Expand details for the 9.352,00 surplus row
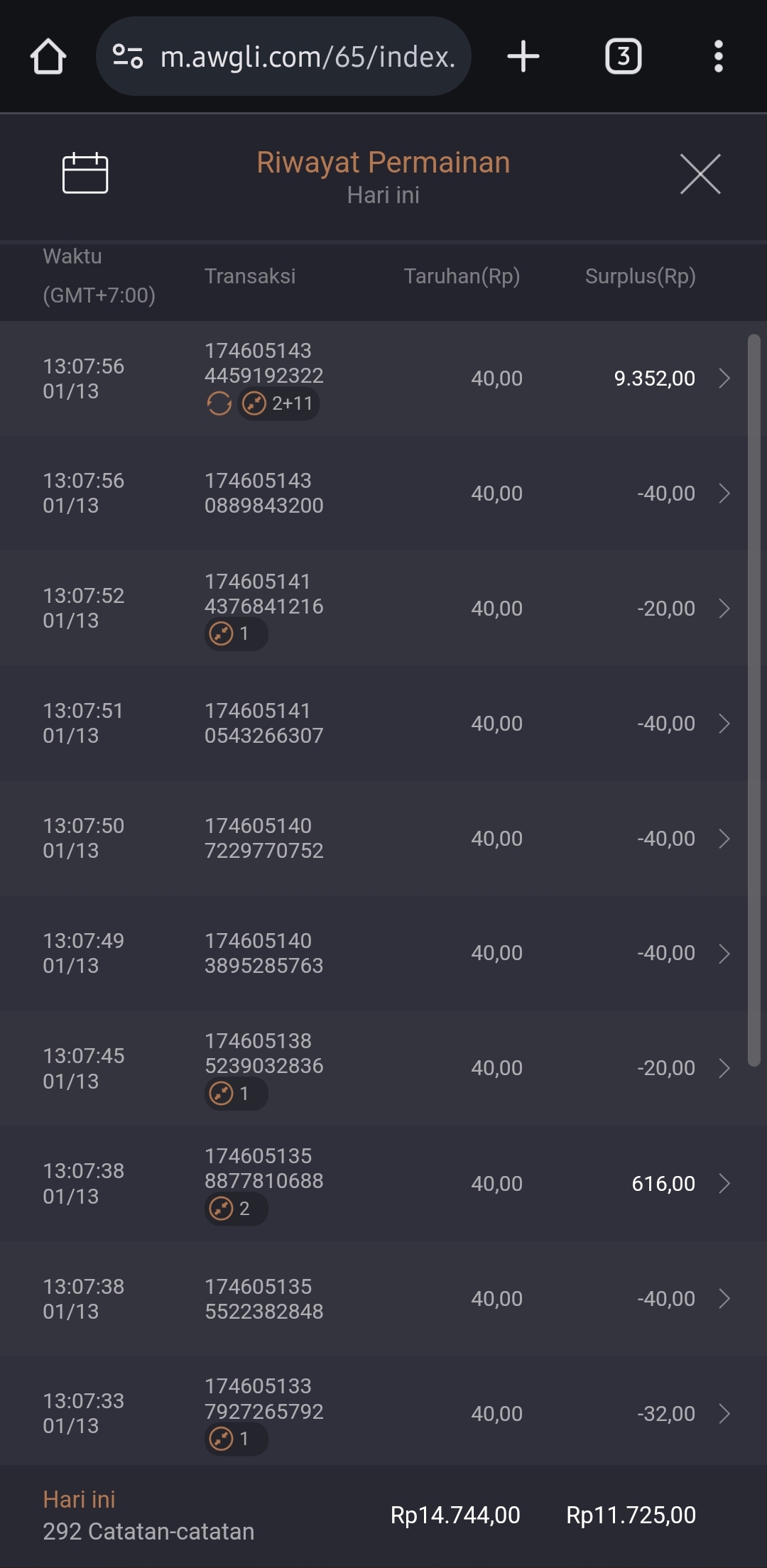Screen dimensions: 767x1568 (724, 379)
